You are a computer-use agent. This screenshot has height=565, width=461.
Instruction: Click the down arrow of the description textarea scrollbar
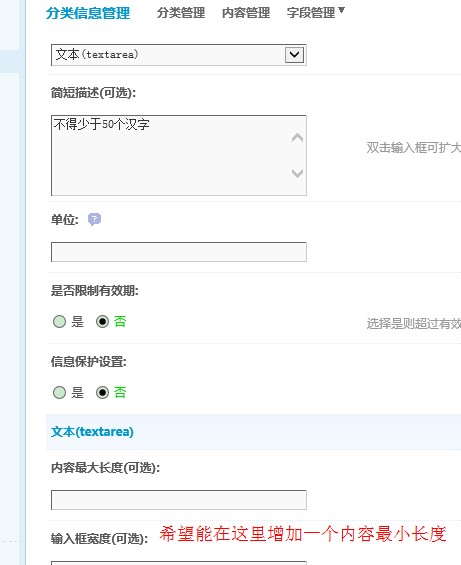pyautogui.click(x=297, y=173)
